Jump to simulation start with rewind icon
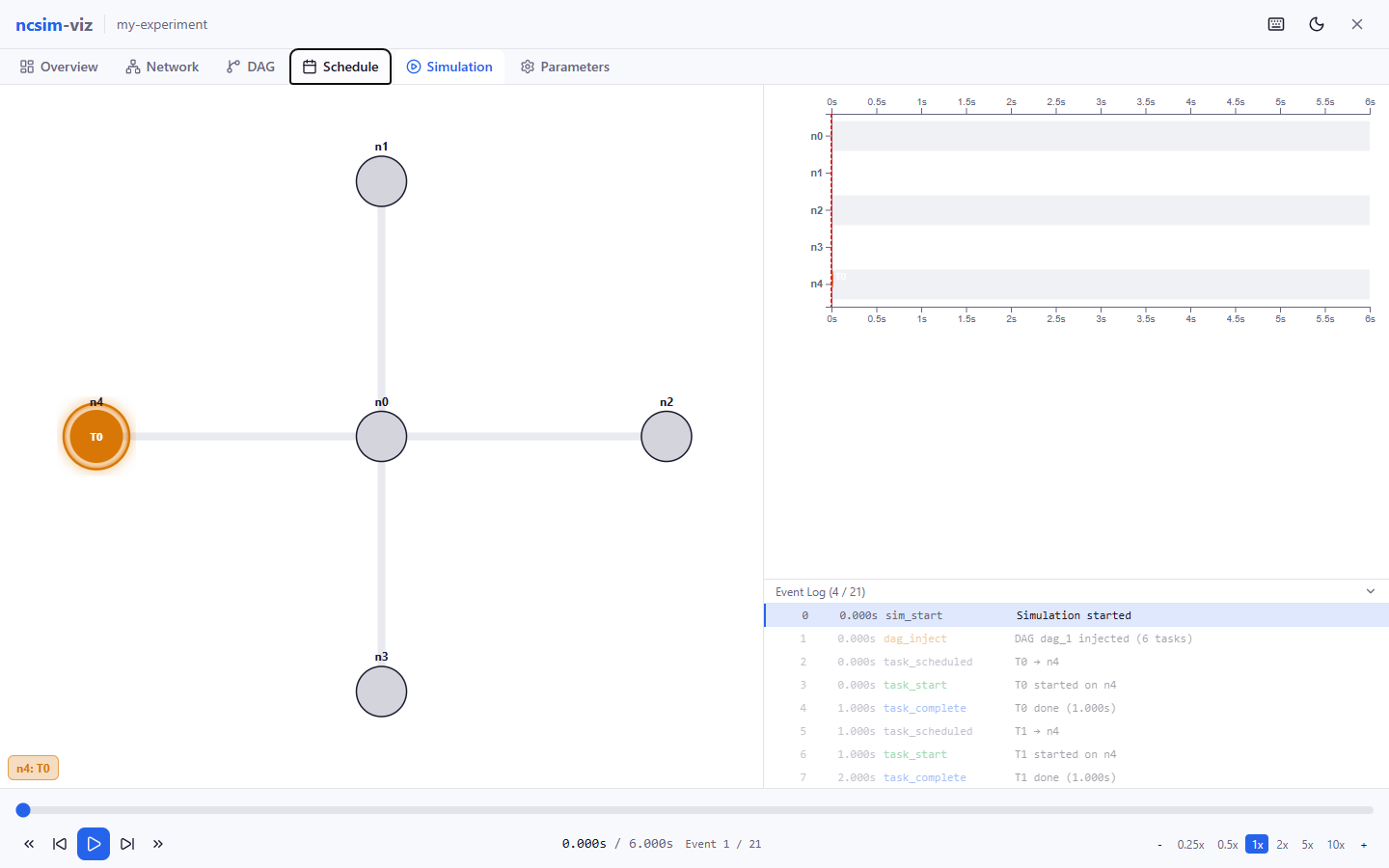1389x868 pixels. coord(29,844)
